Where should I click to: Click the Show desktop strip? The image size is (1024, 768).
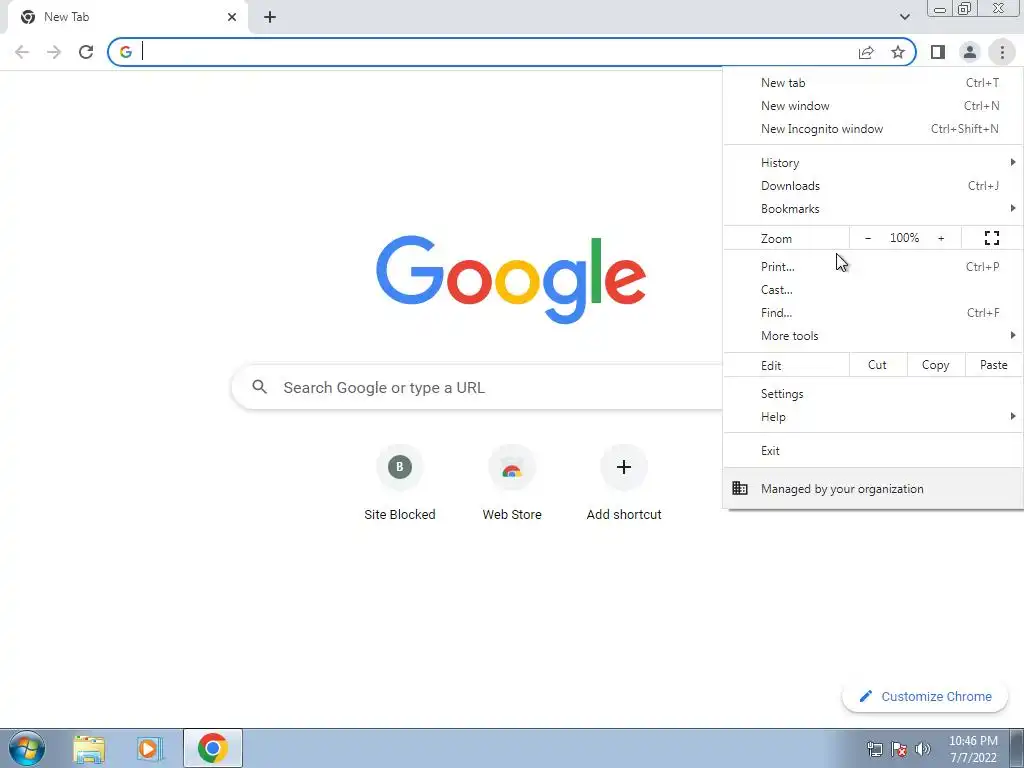(x=1016, y=748)
